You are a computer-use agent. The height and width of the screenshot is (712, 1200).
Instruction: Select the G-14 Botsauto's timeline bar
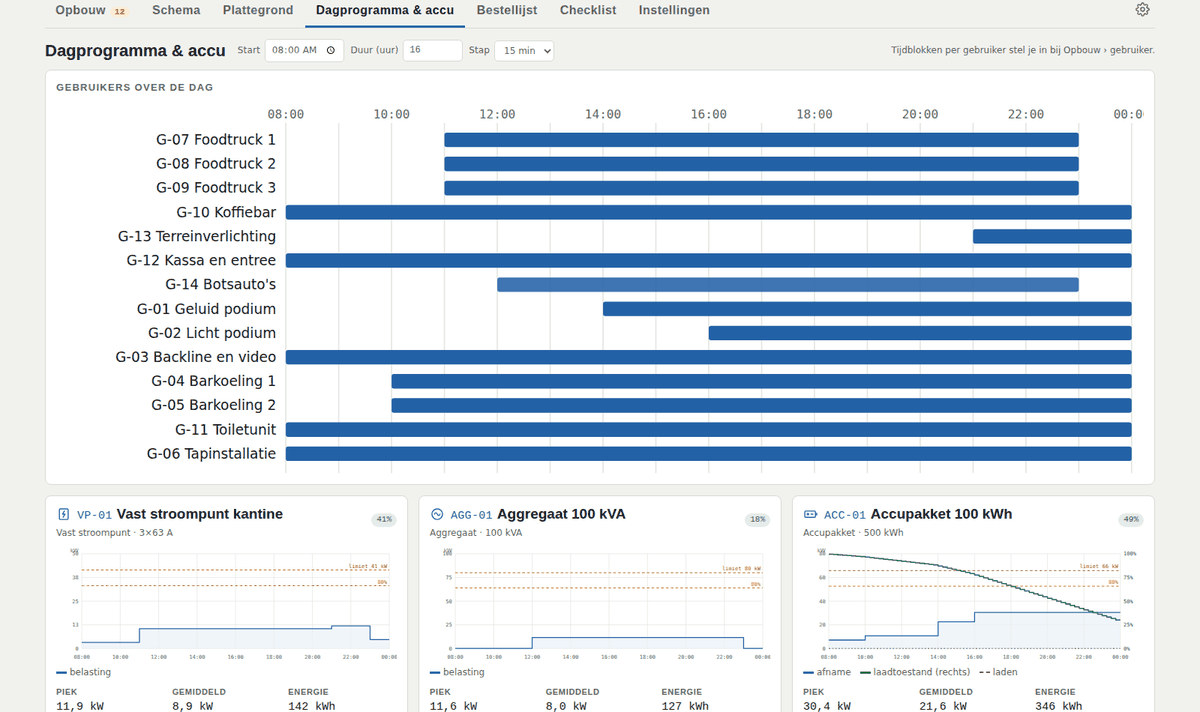[788, 285]
